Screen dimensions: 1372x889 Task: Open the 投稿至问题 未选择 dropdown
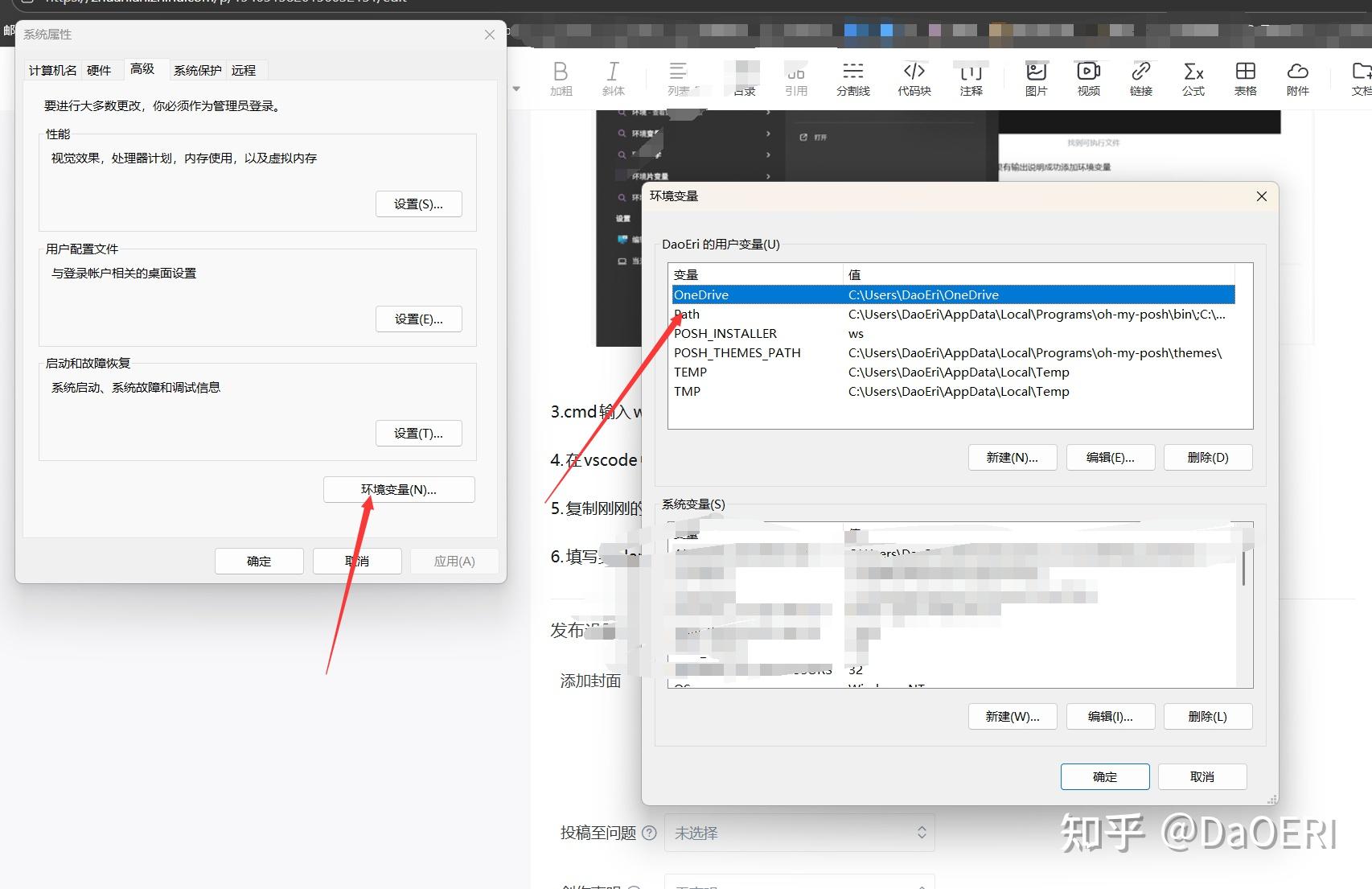pos(799,833)
